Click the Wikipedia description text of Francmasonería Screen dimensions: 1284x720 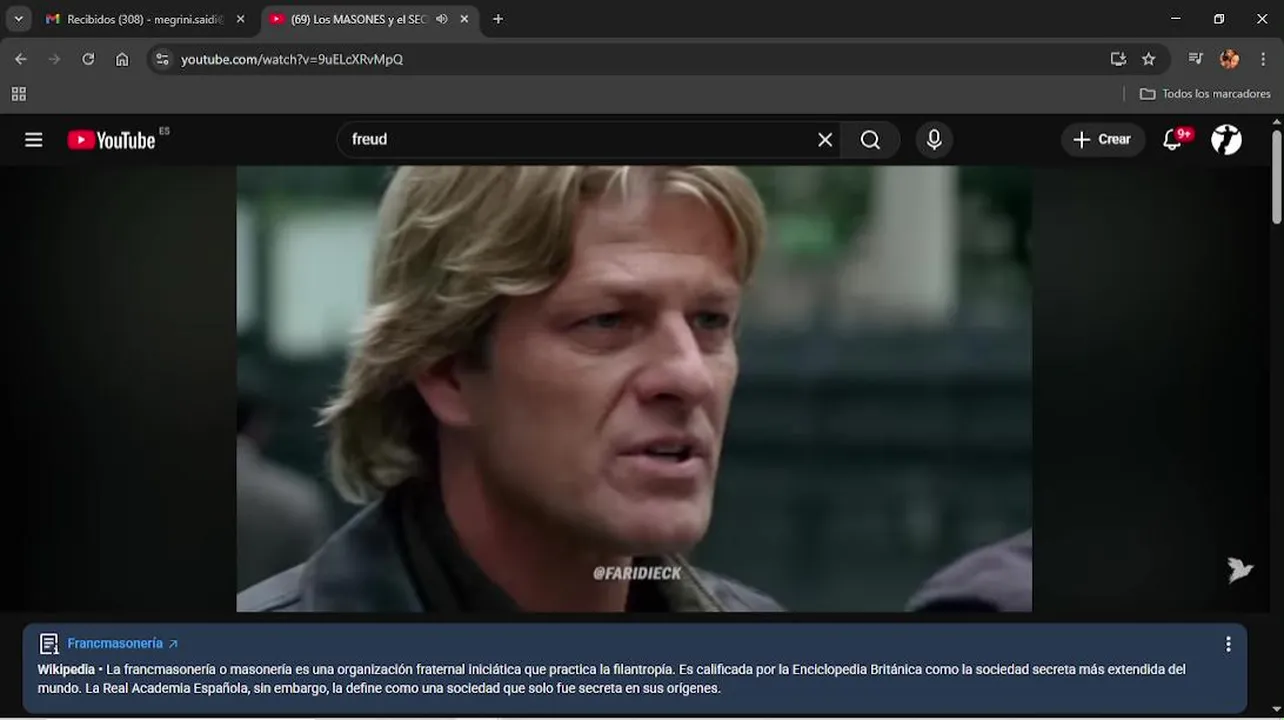click(612, 679)
